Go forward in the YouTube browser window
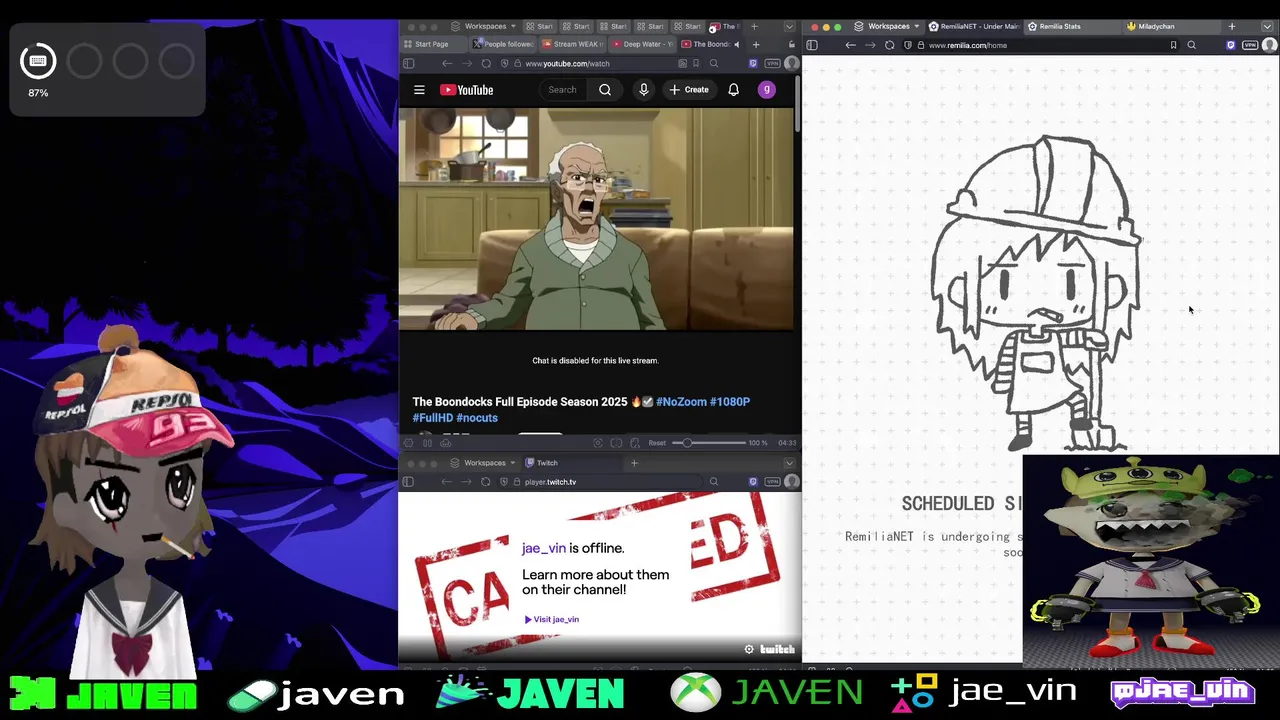The image size is (1280, 720). [467, 63]
